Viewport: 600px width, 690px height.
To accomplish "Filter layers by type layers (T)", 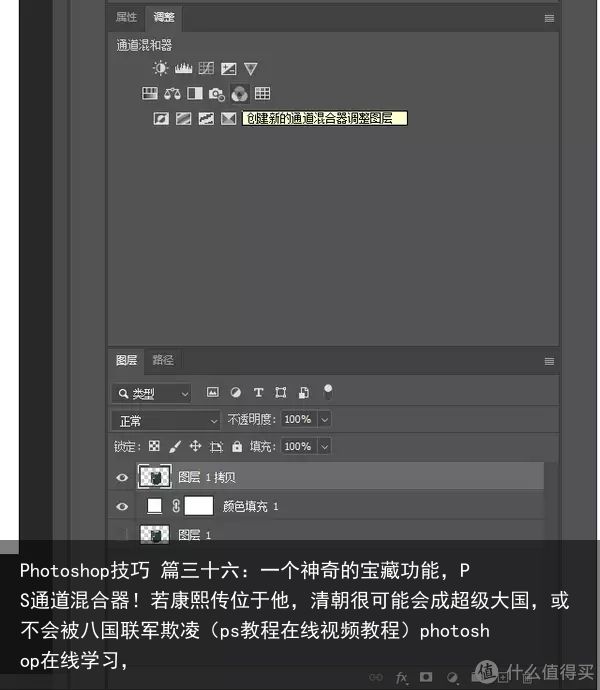I will click(x=258, y=392).
